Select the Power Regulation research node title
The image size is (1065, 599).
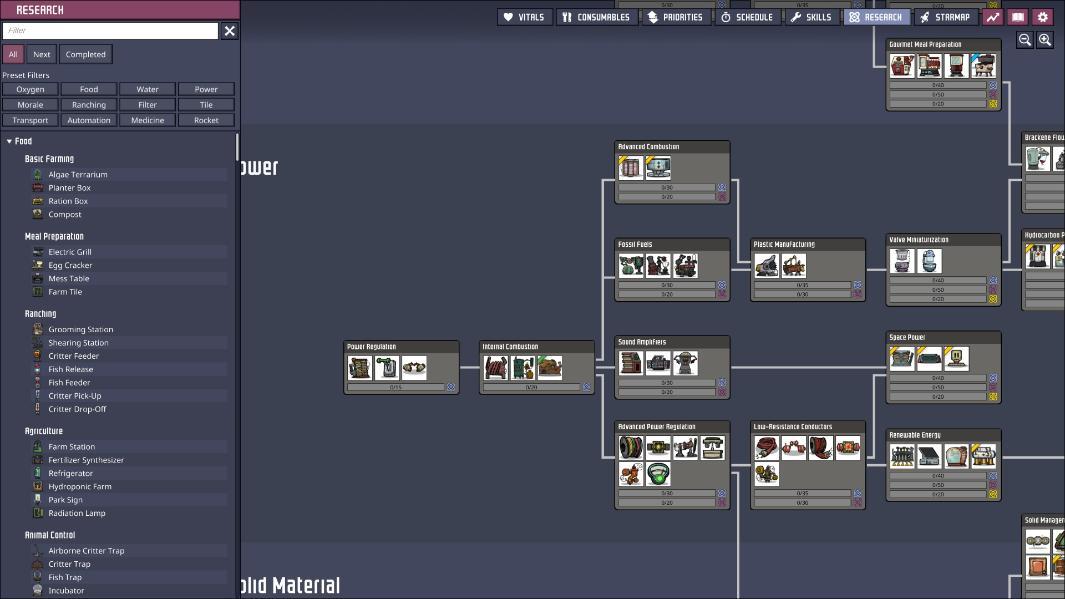click(372, 346)
